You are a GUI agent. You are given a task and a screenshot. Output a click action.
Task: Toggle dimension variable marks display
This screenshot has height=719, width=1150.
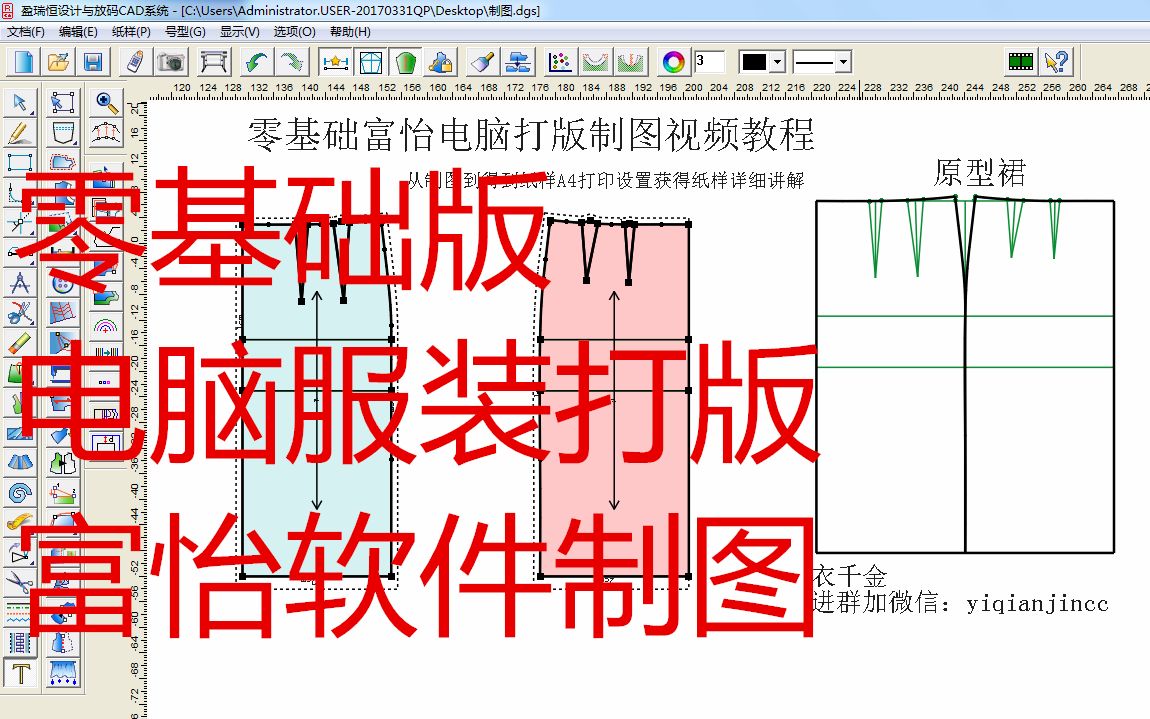pos(335,62)
